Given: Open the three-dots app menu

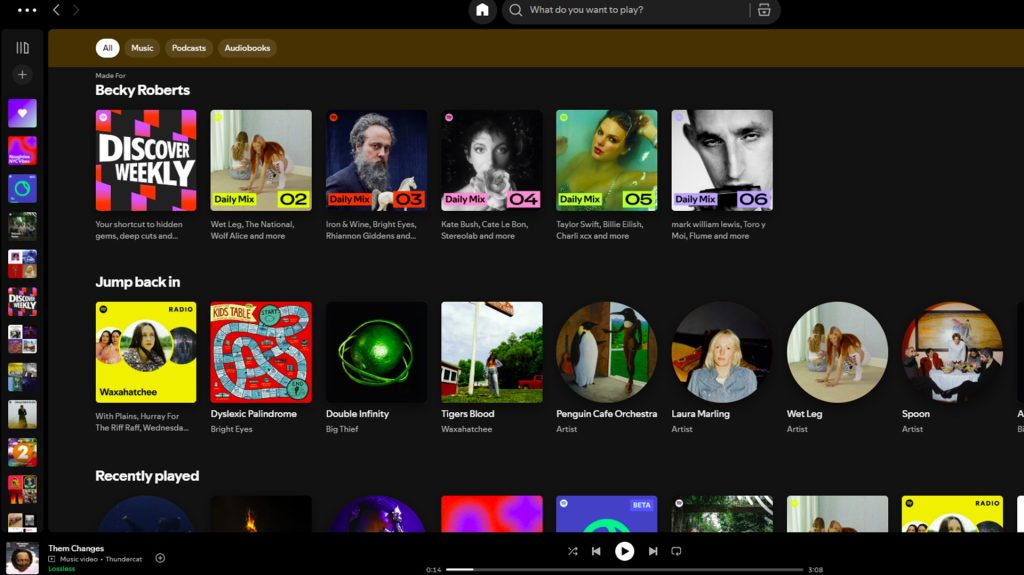Looking at the screenshot, I should pyautogui.click(x=27, y=10).
